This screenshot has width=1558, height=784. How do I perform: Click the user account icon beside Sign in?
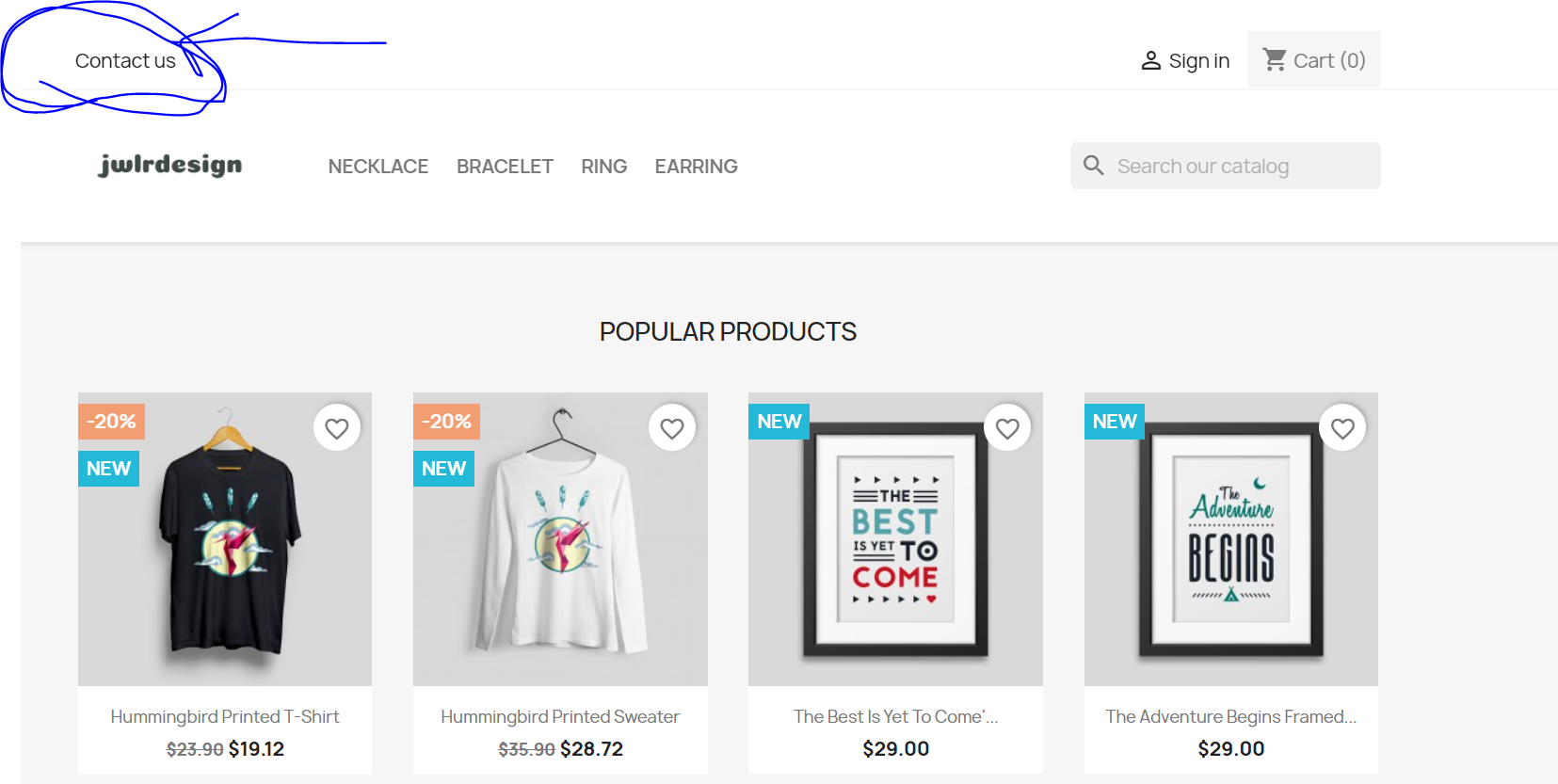(1150, 61)
